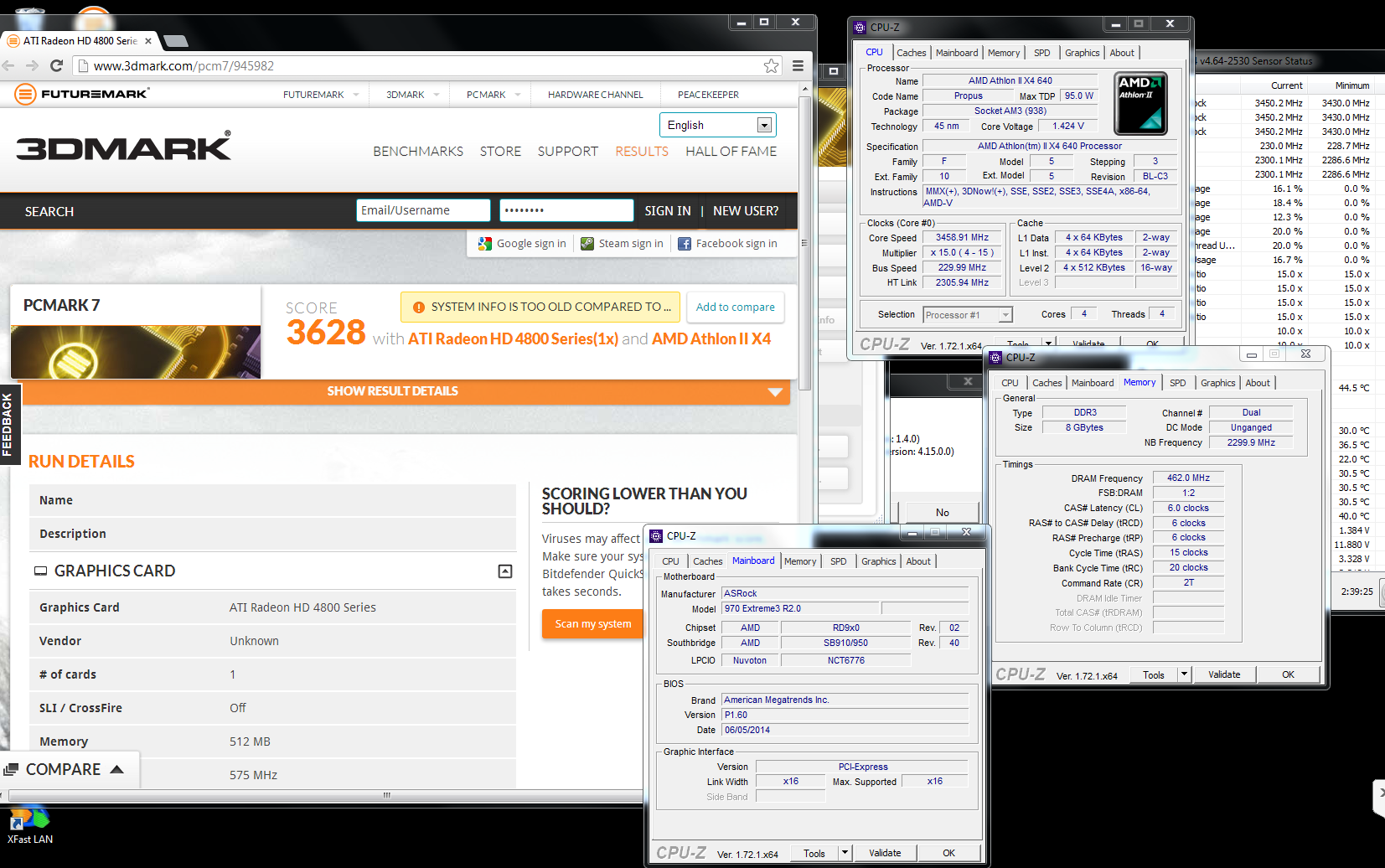Collapse the Graphics Card section
This screenshot has height=868, width=1385.
tap(505, 571)
